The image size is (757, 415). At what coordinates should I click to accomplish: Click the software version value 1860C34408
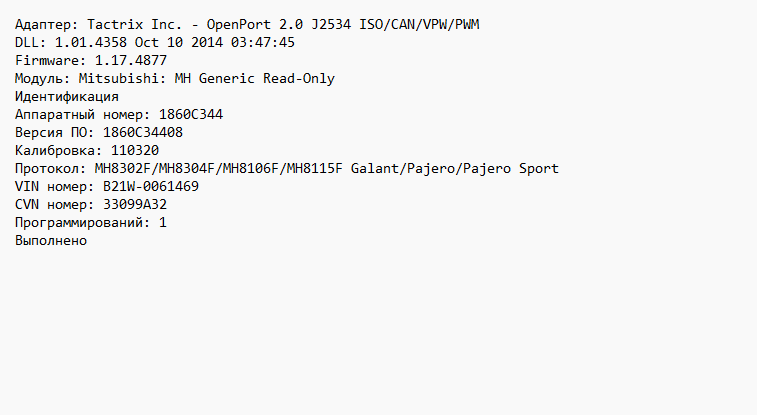143,132
